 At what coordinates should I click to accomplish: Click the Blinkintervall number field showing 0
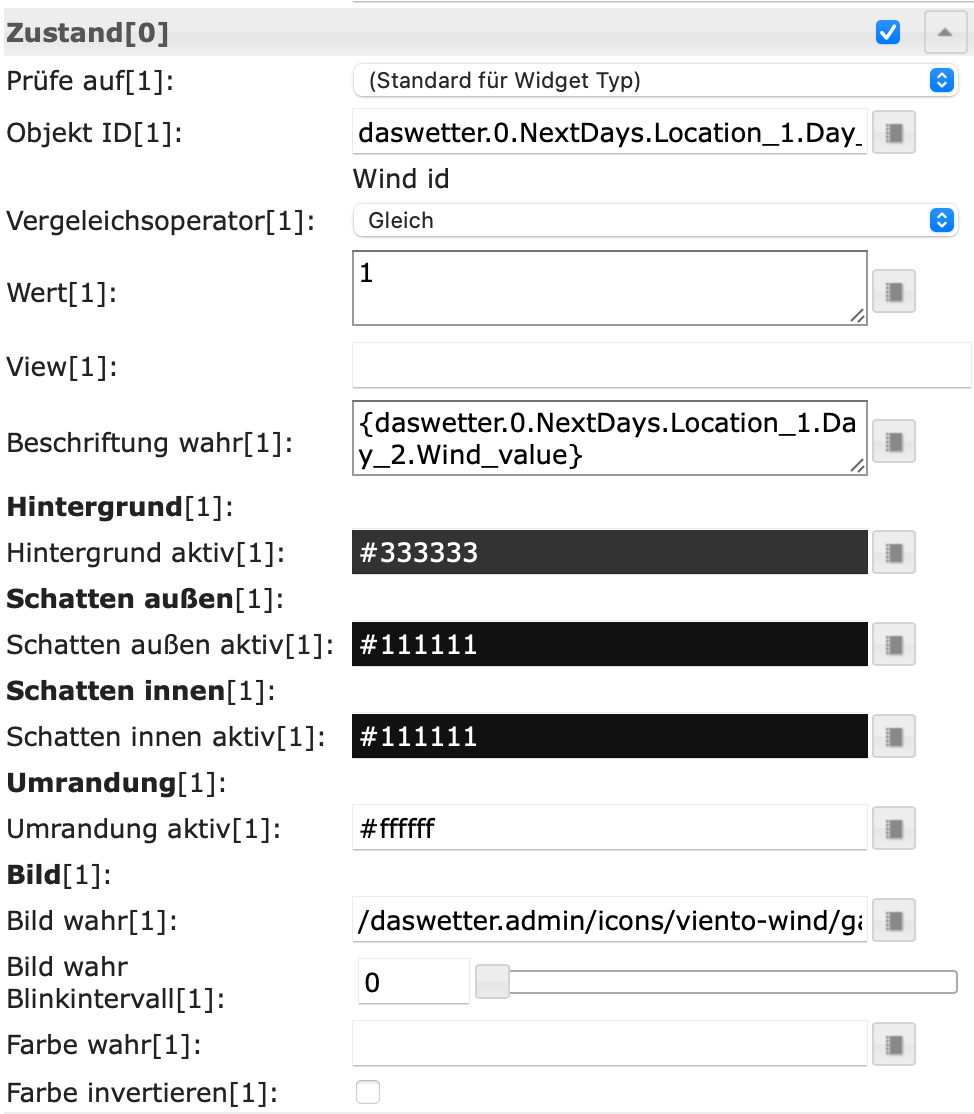[x=413, y=982]
